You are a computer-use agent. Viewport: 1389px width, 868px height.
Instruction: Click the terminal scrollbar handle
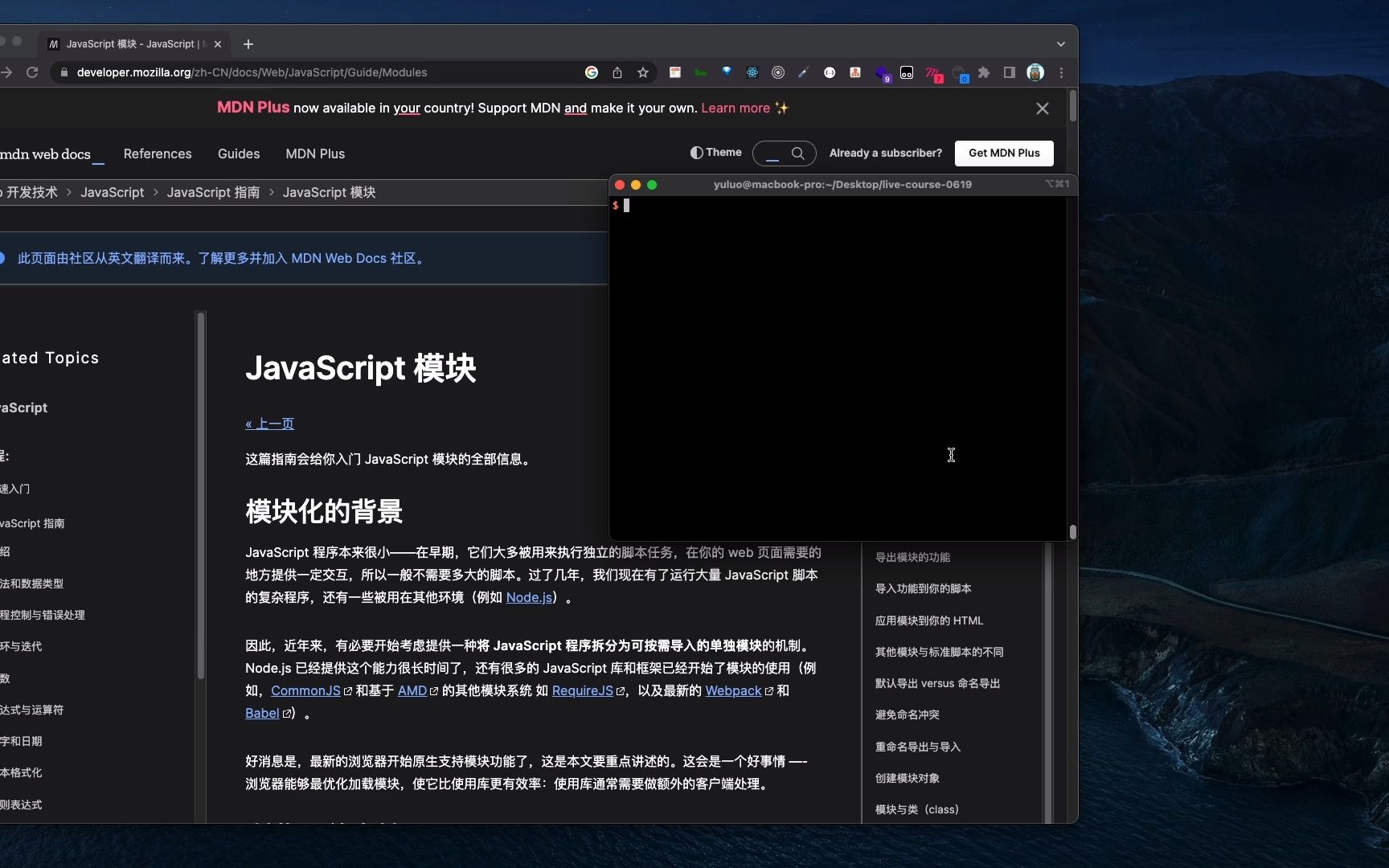(x=1072, y=532)
